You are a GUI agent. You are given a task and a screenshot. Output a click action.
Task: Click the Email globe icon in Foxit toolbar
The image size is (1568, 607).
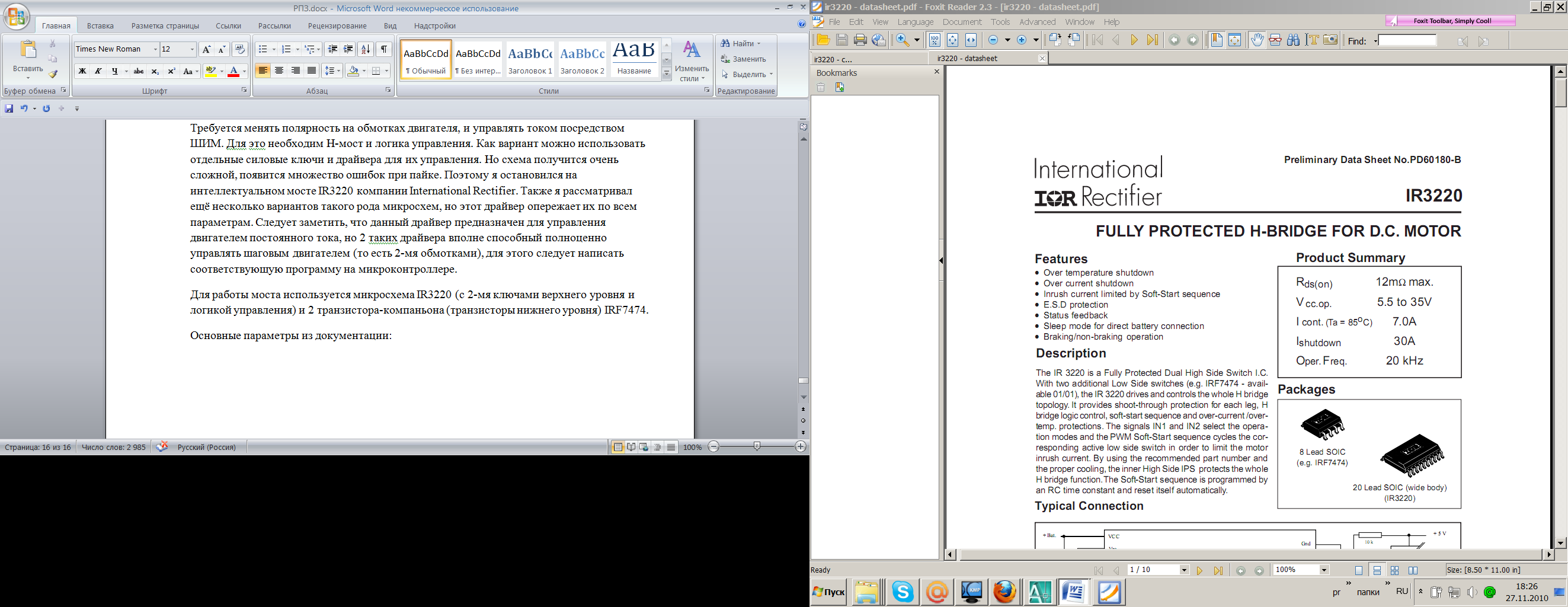click(x=878, y=40)
